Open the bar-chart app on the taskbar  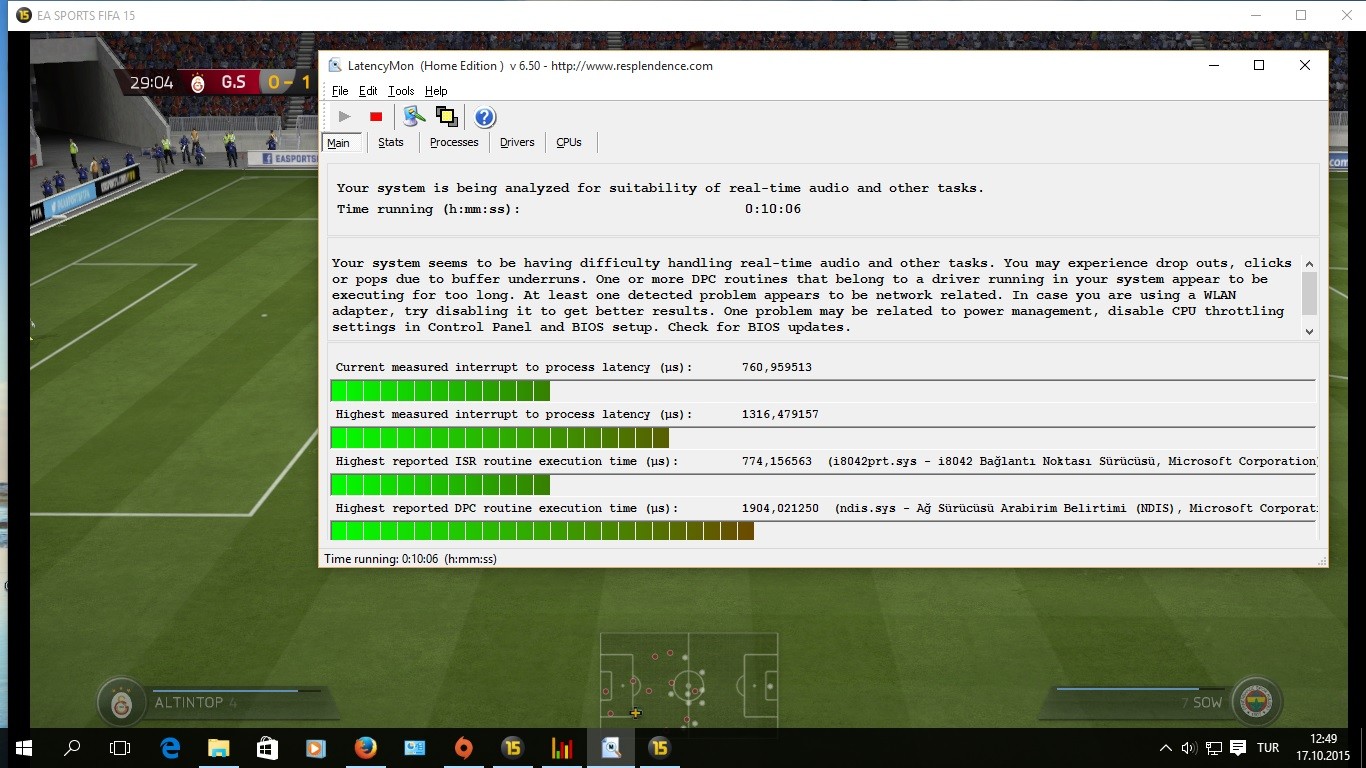click(561, 748)
